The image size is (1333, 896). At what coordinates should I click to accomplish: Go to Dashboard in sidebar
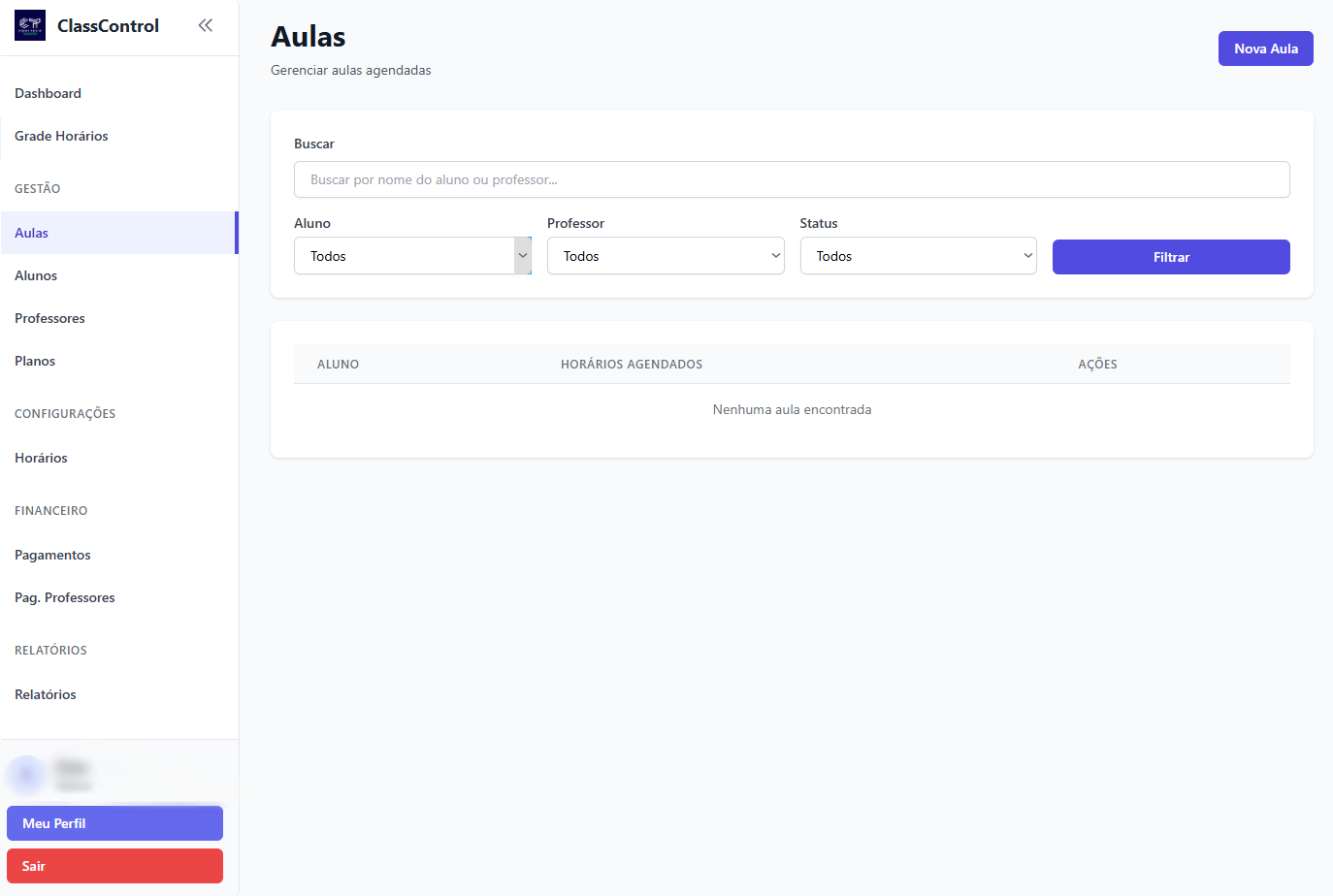tap(49, 93)
